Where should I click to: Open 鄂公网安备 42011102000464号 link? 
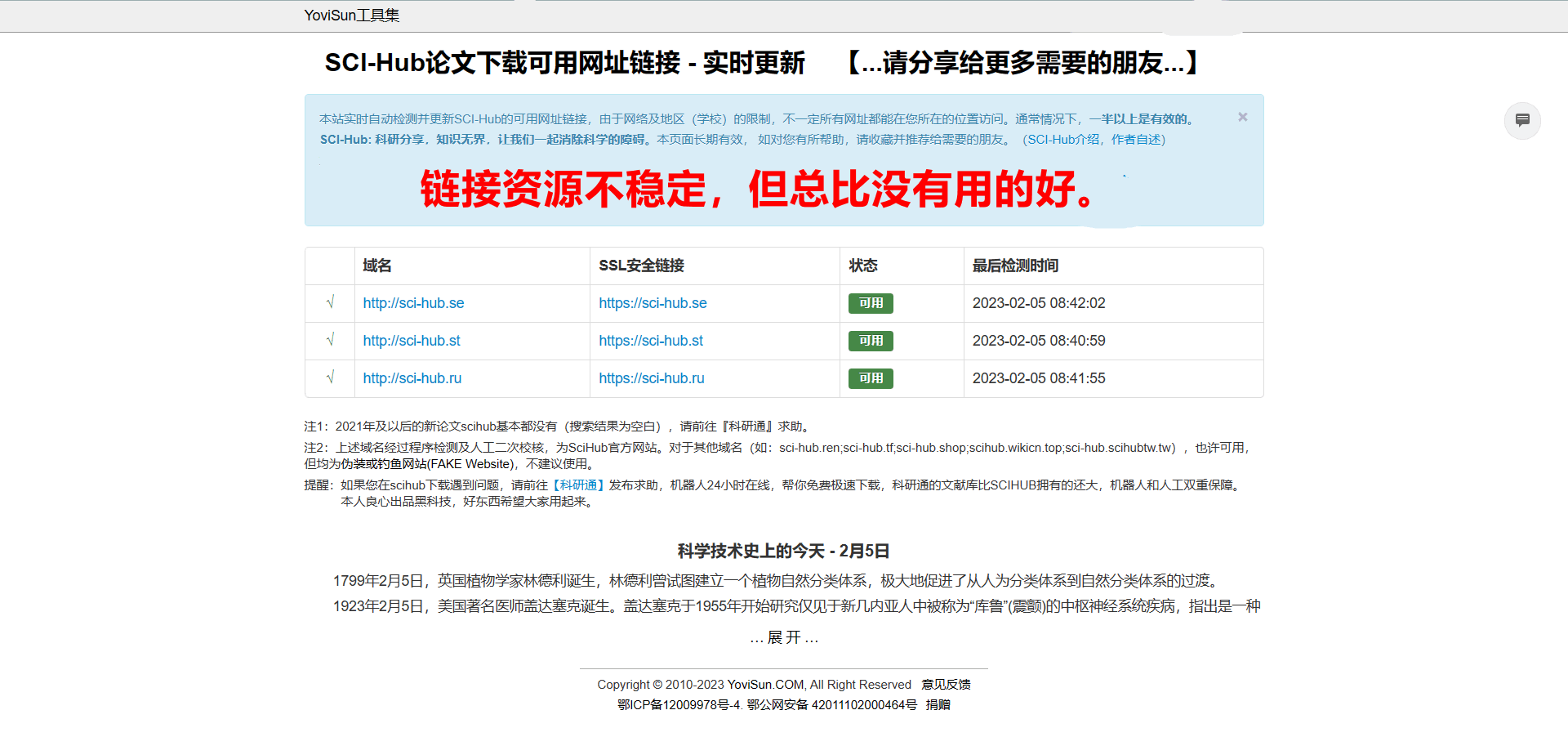[x=831, y=705]
